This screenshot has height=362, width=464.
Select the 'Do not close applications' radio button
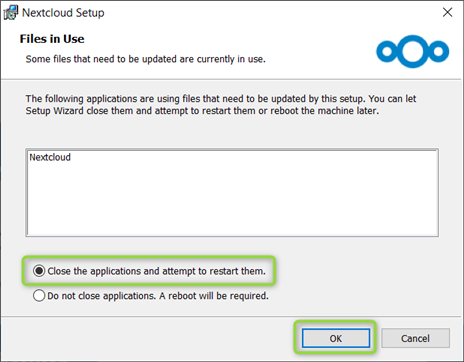click(39, 296)
